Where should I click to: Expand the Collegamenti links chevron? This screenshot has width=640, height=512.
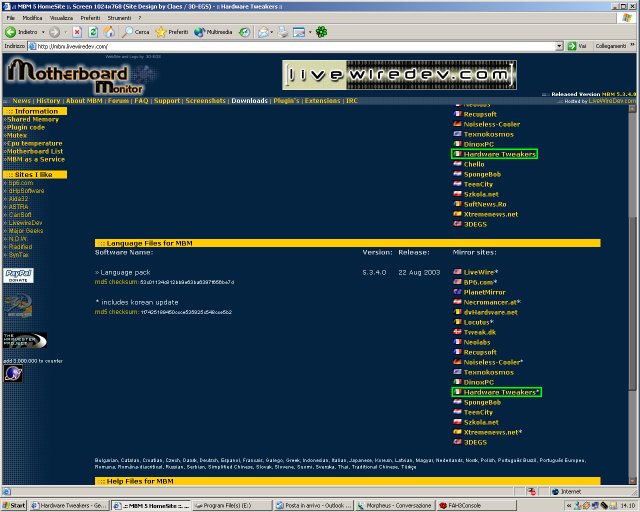point(632,45)
